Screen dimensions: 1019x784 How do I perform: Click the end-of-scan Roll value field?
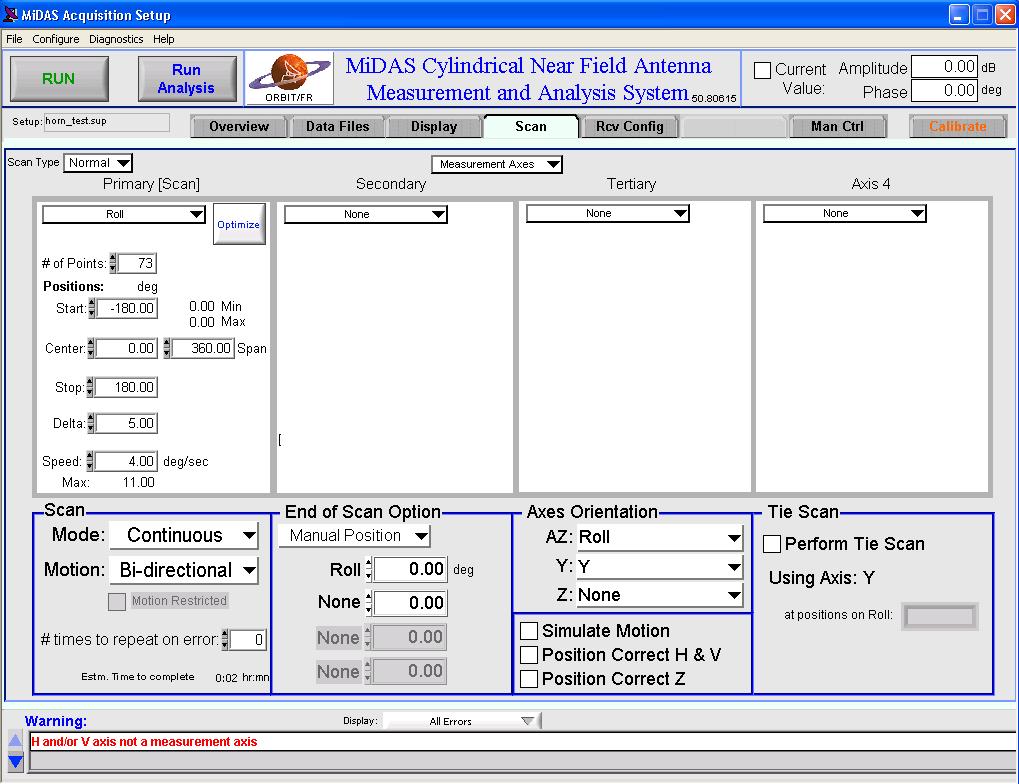411,569
